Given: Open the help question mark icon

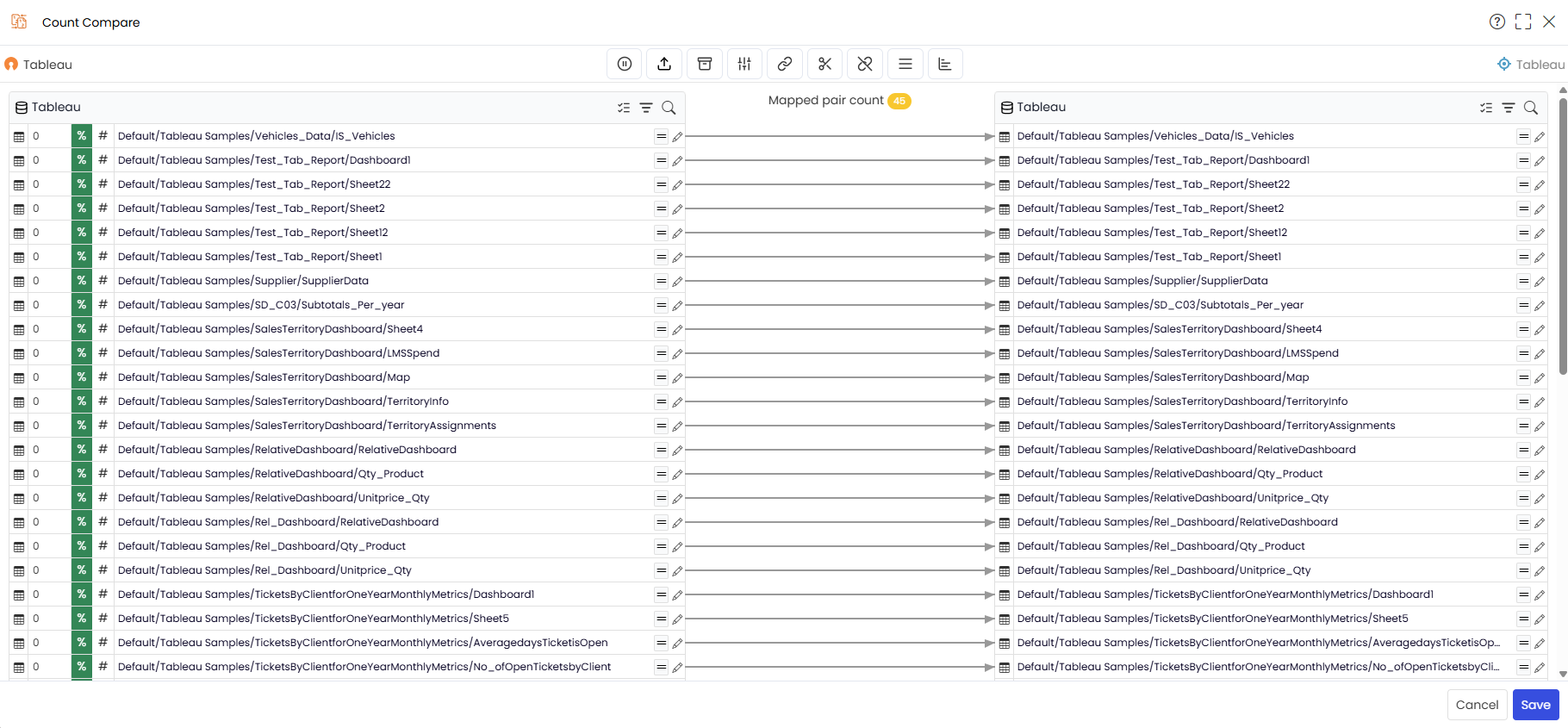Looking at the screenshot, I should tap(1497, 22).
